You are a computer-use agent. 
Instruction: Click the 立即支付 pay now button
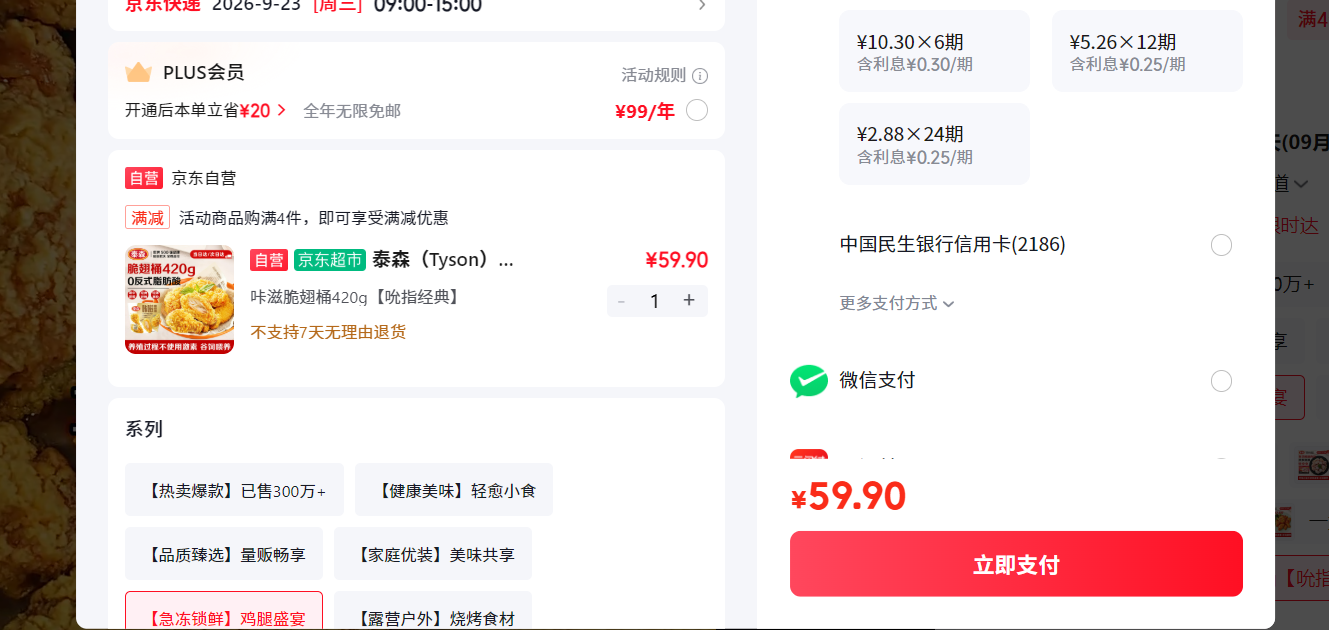(1016, 564)
